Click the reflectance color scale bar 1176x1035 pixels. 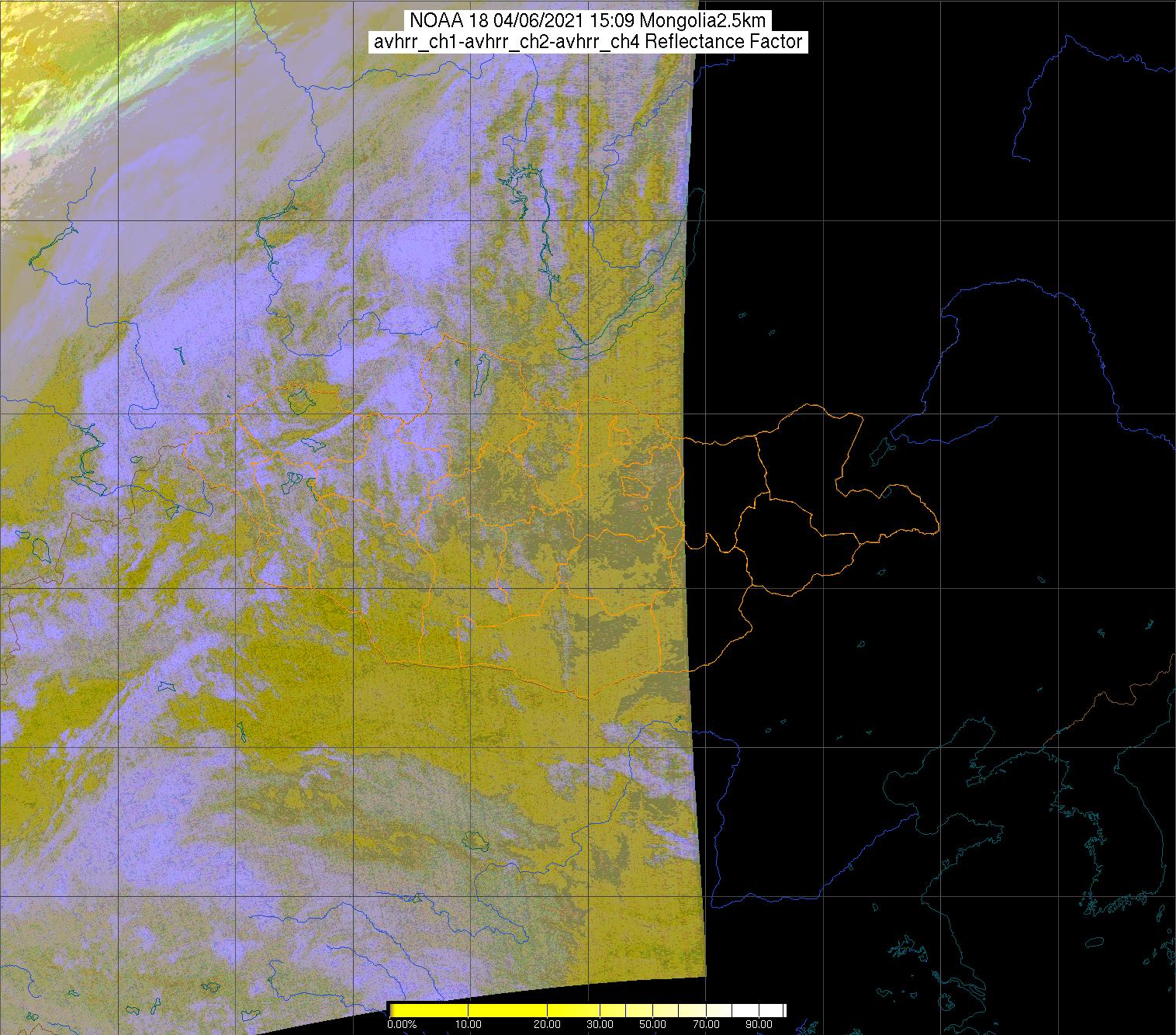coord(587,1009)
